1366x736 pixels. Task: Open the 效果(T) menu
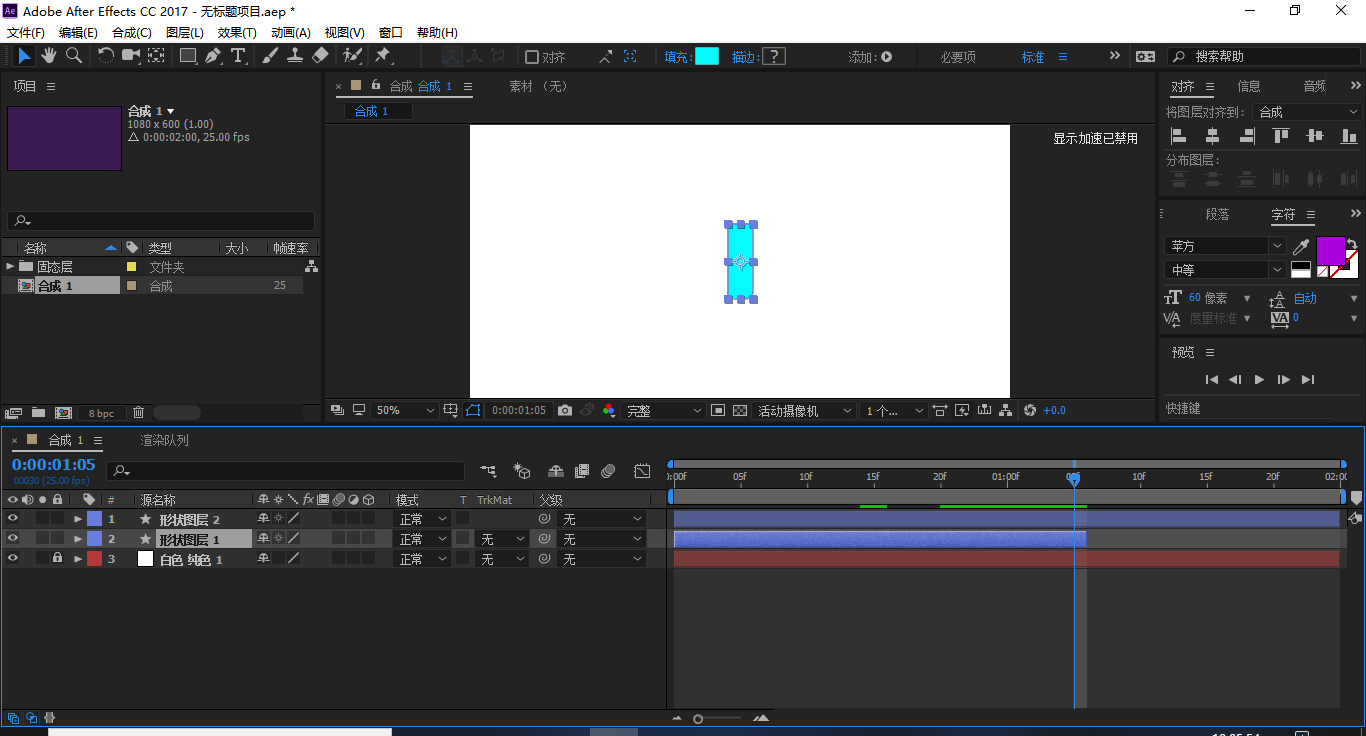pyautogui.click(x=238, y=33)
